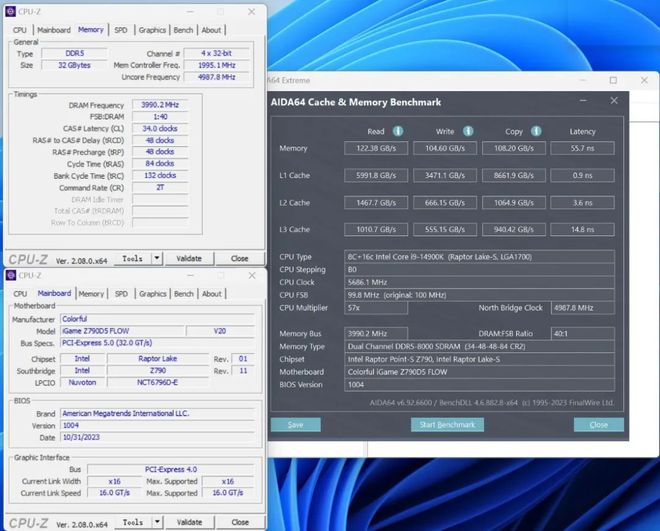Screen dimensions: 660x531
Task: Click LPCIO value NCT6796D-E
Action: pos(158,382)
